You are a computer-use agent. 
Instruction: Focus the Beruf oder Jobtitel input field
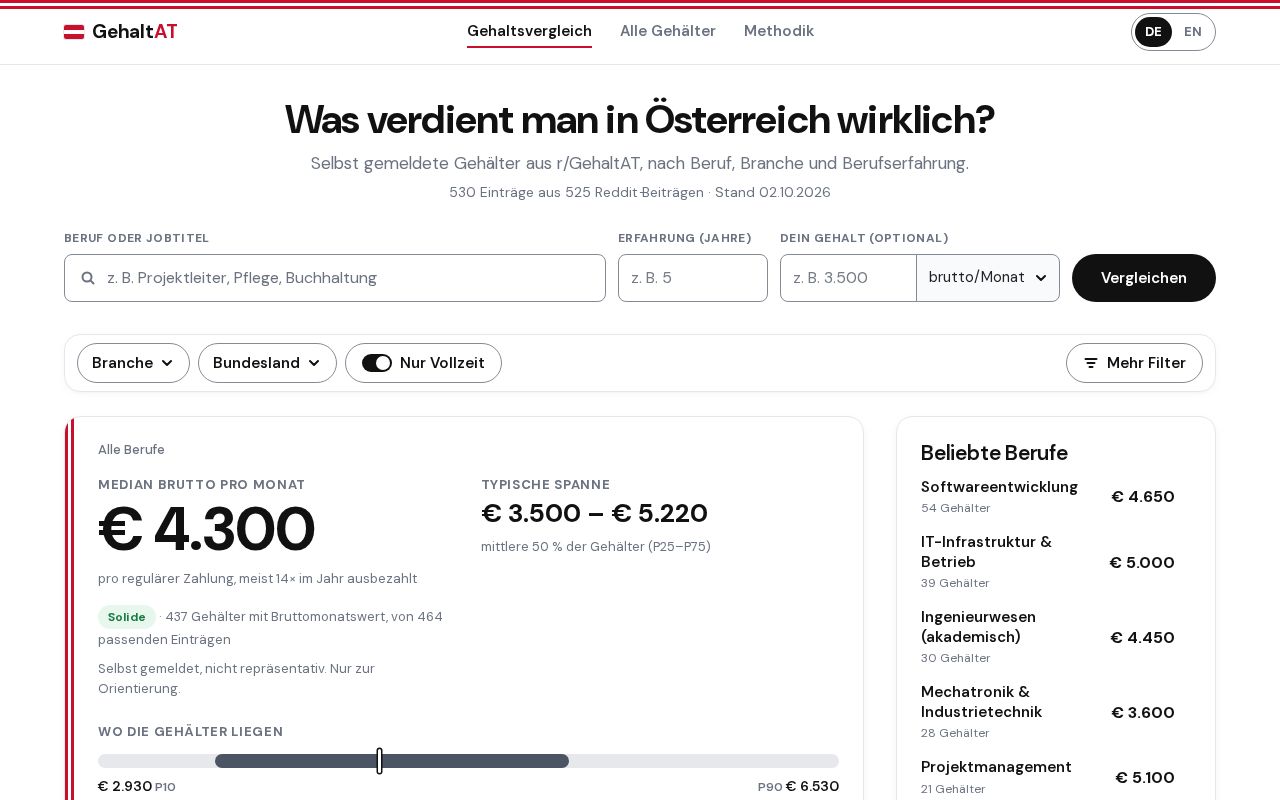335,278
